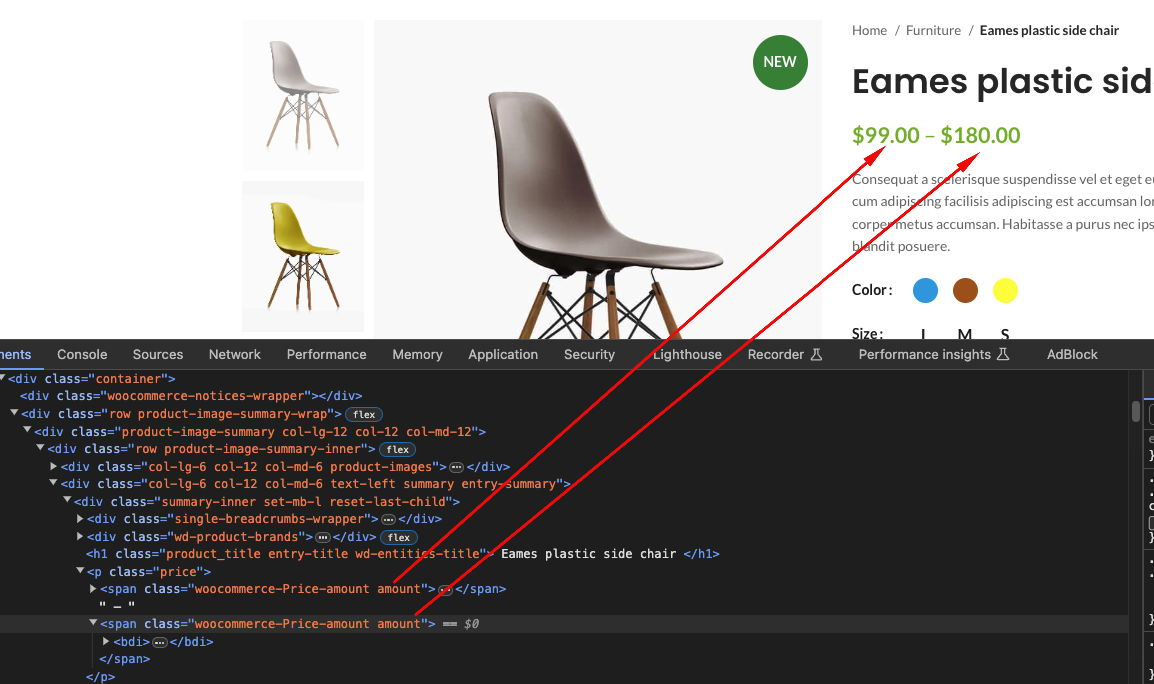Click the Home breadcrumb link

(869, 30)
